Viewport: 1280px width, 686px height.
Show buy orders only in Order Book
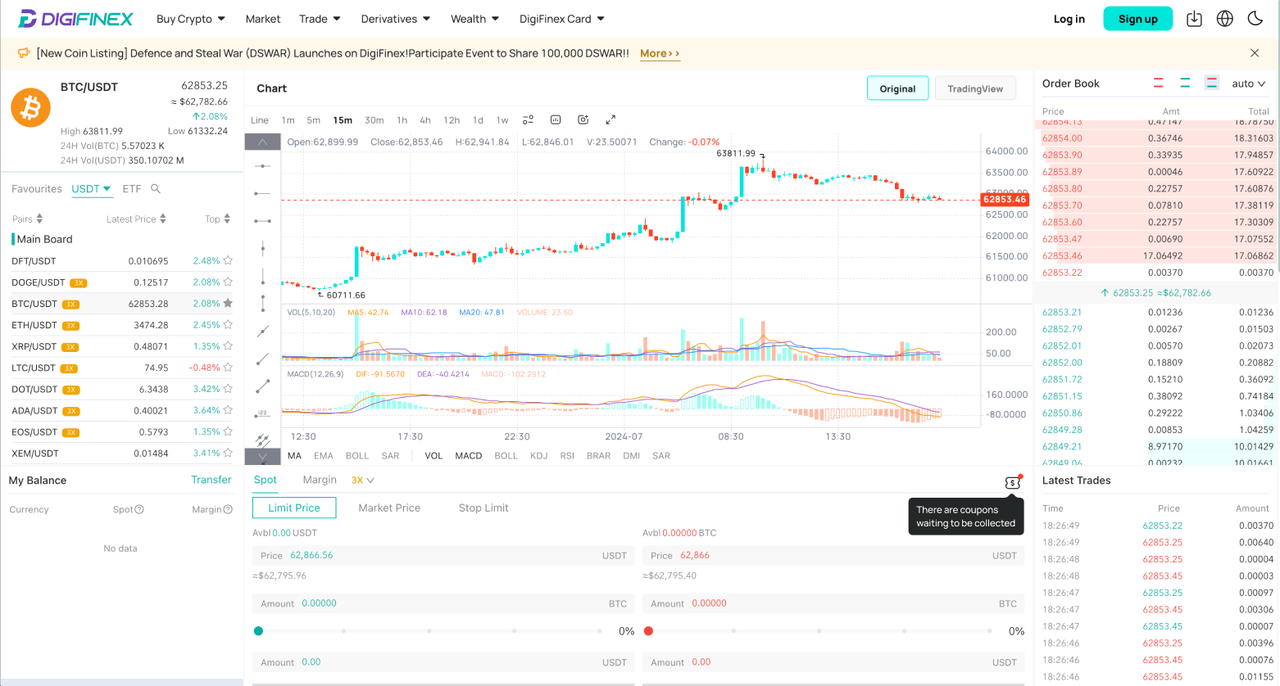[x=1187, y=83]
